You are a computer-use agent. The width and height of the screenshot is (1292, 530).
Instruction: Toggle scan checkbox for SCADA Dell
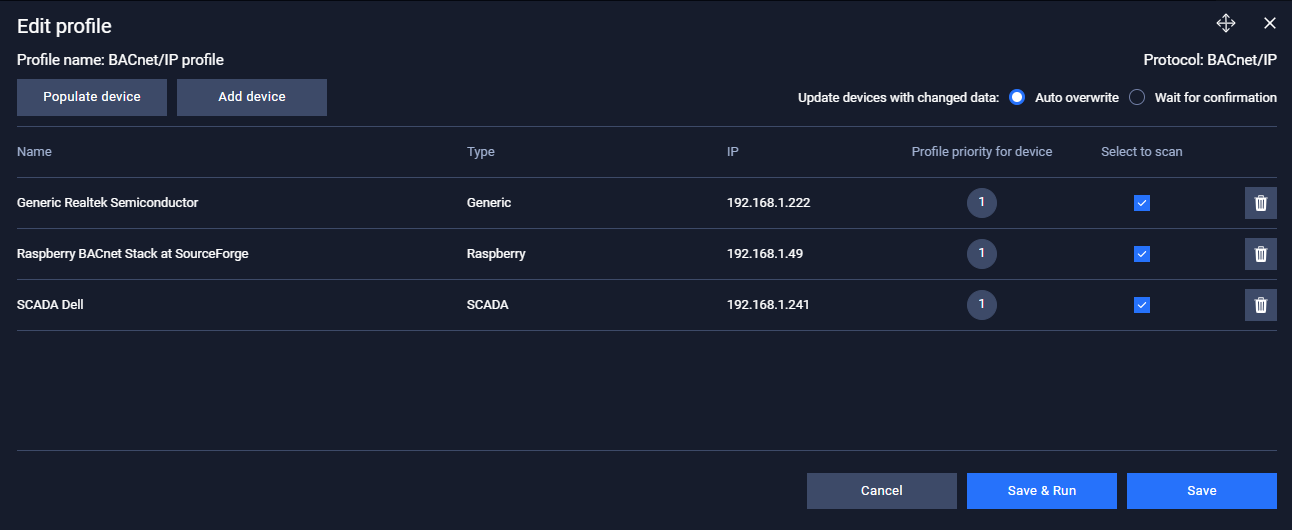click(x=1142, y=305)
